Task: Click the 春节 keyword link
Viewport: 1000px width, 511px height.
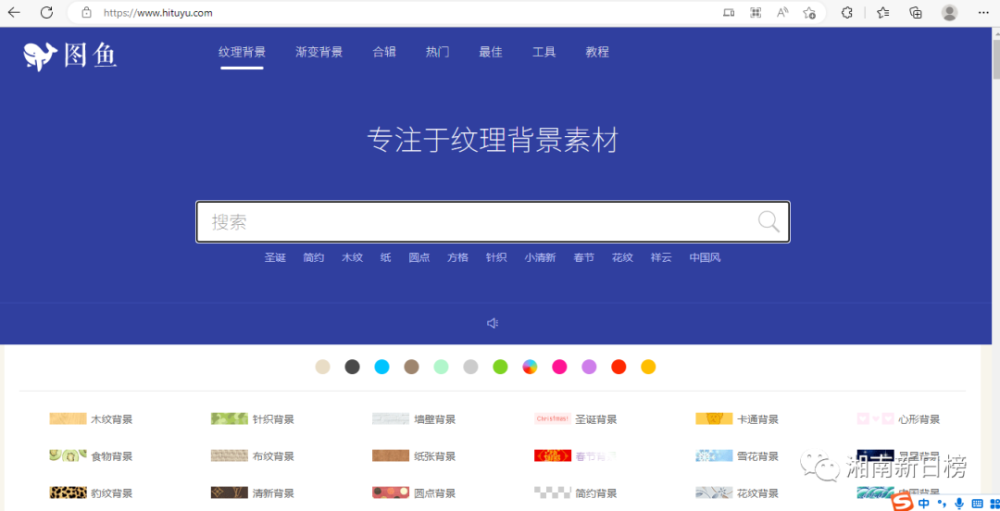Action: pos(584,258)
